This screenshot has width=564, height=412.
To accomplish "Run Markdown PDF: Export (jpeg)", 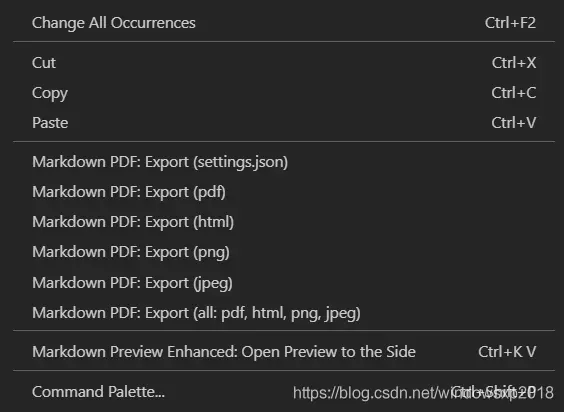I will [x=284, y=283].
